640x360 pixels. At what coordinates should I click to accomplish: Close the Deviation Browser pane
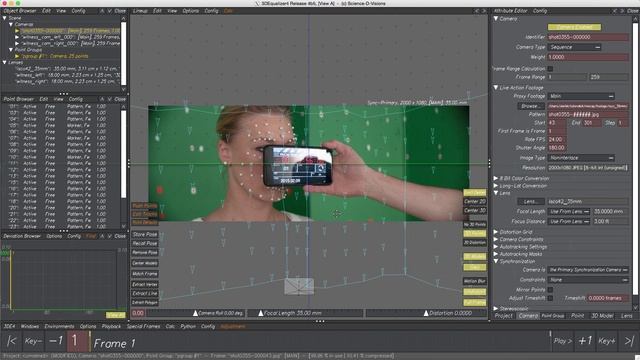click(x=120, y=236)
